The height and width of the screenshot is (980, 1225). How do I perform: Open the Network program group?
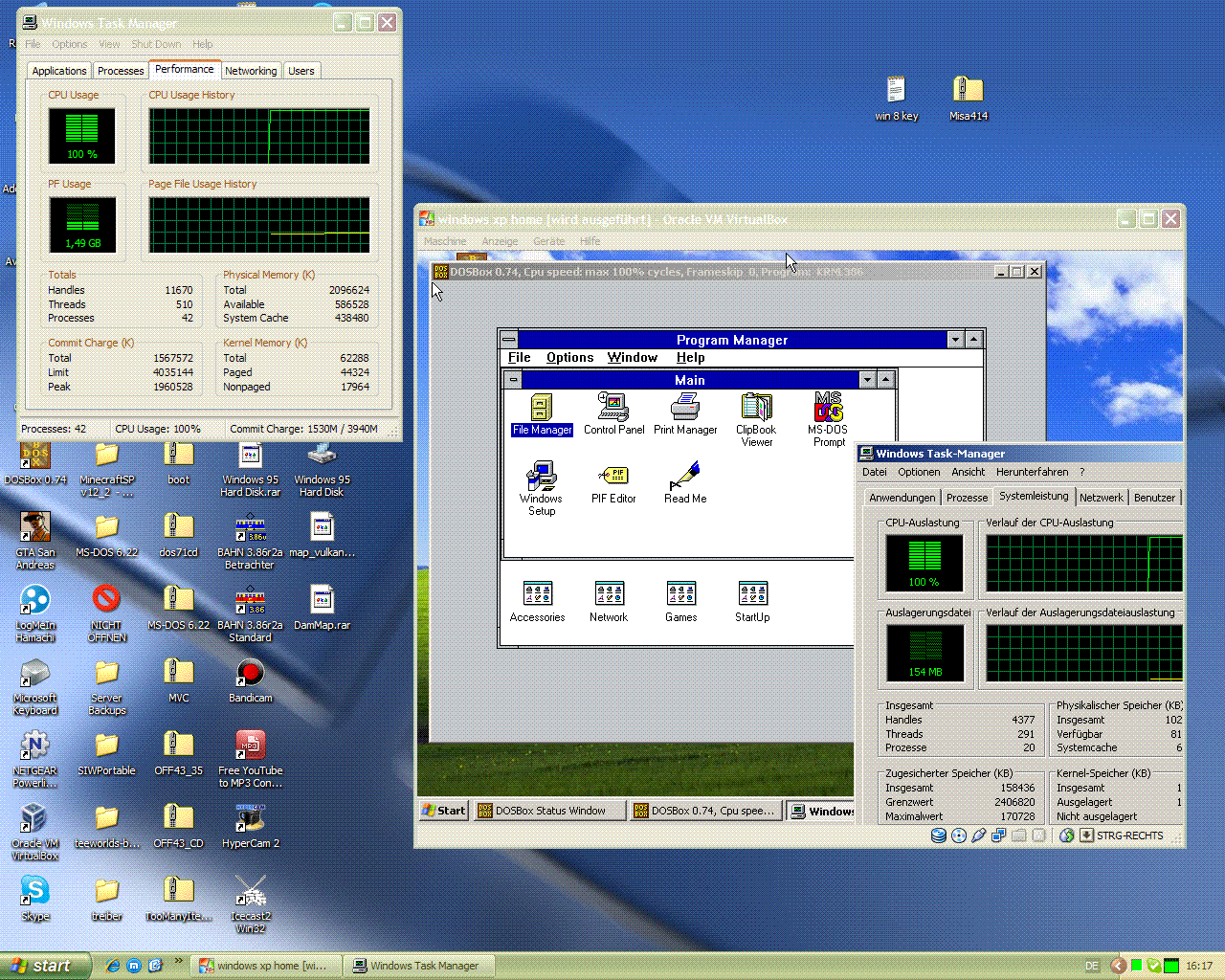coord(609,602)
